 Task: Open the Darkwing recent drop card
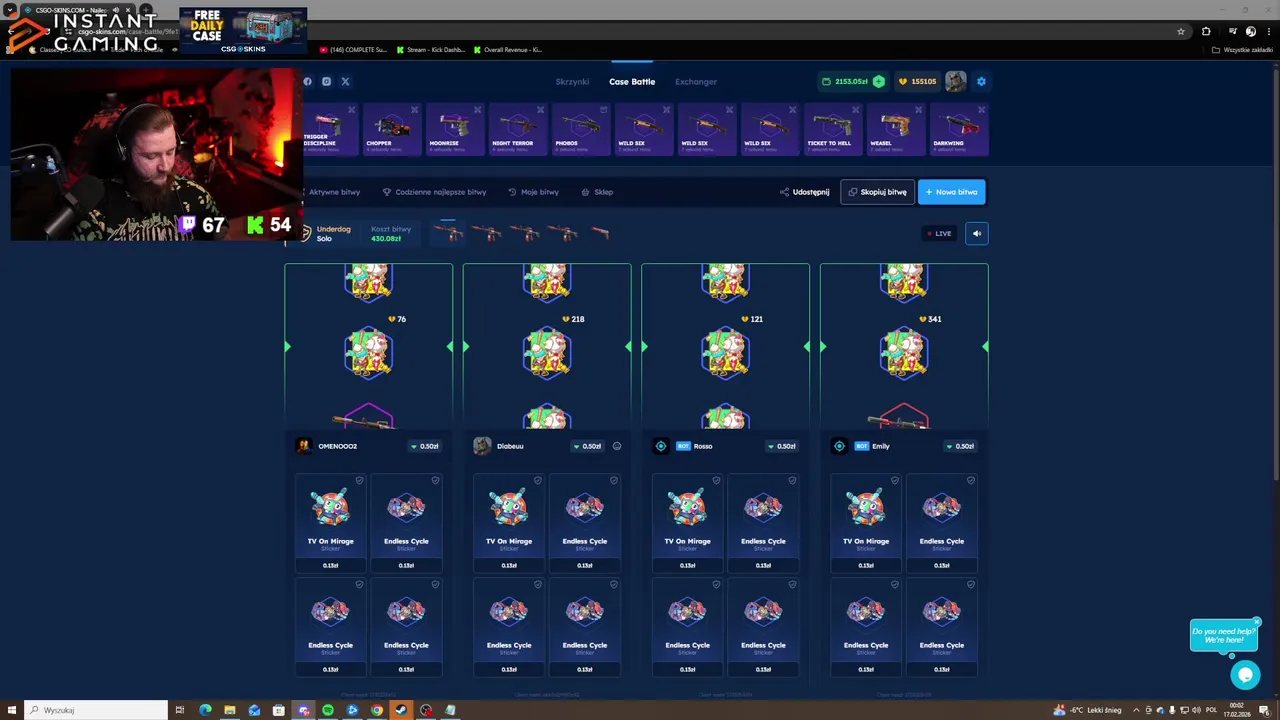point(958,130)
